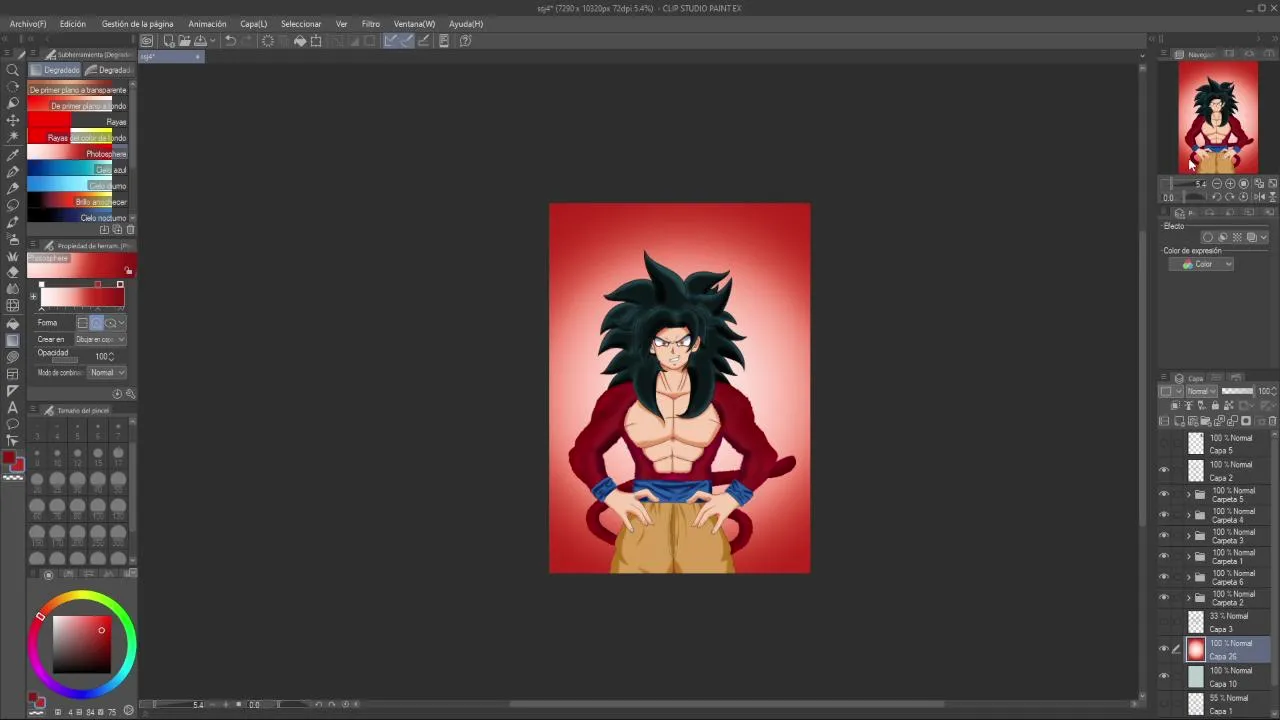
Task: Open the Seleccionar menu
Action: (301, 23)
